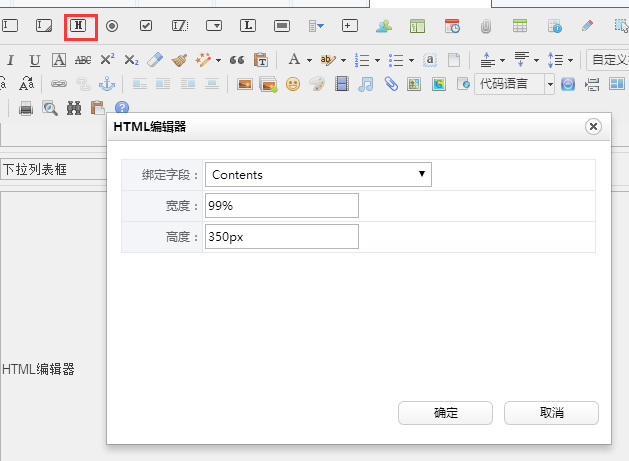This screenshot has height=461, width=629.
Task: Open search and replace binoculars
Action: click(74, 108)
